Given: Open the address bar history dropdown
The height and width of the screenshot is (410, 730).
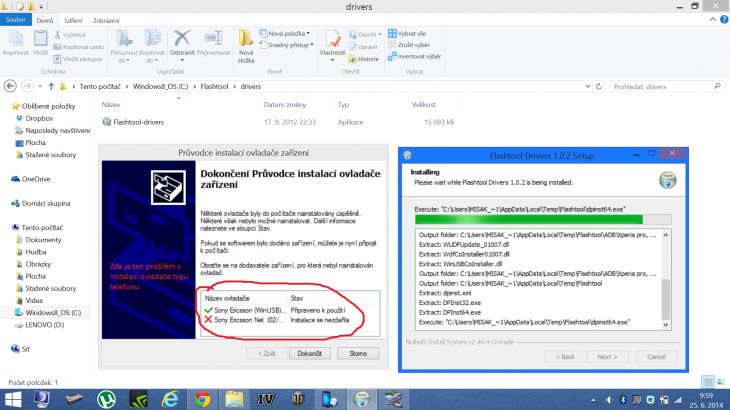Looking at the screenshot, I should click(588, 87).
